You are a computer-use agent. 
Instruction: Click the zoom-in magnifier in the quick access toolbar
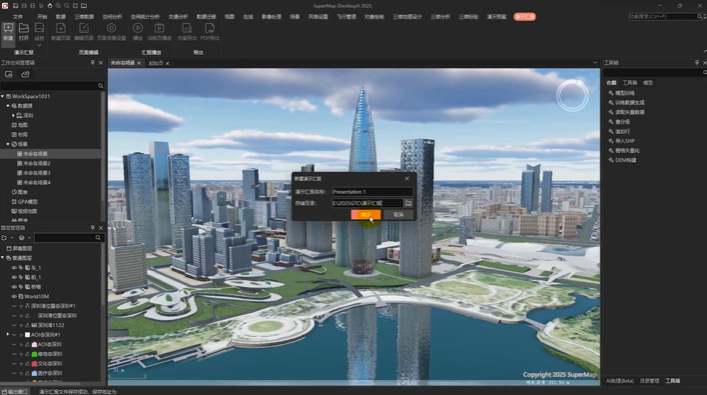58,6
